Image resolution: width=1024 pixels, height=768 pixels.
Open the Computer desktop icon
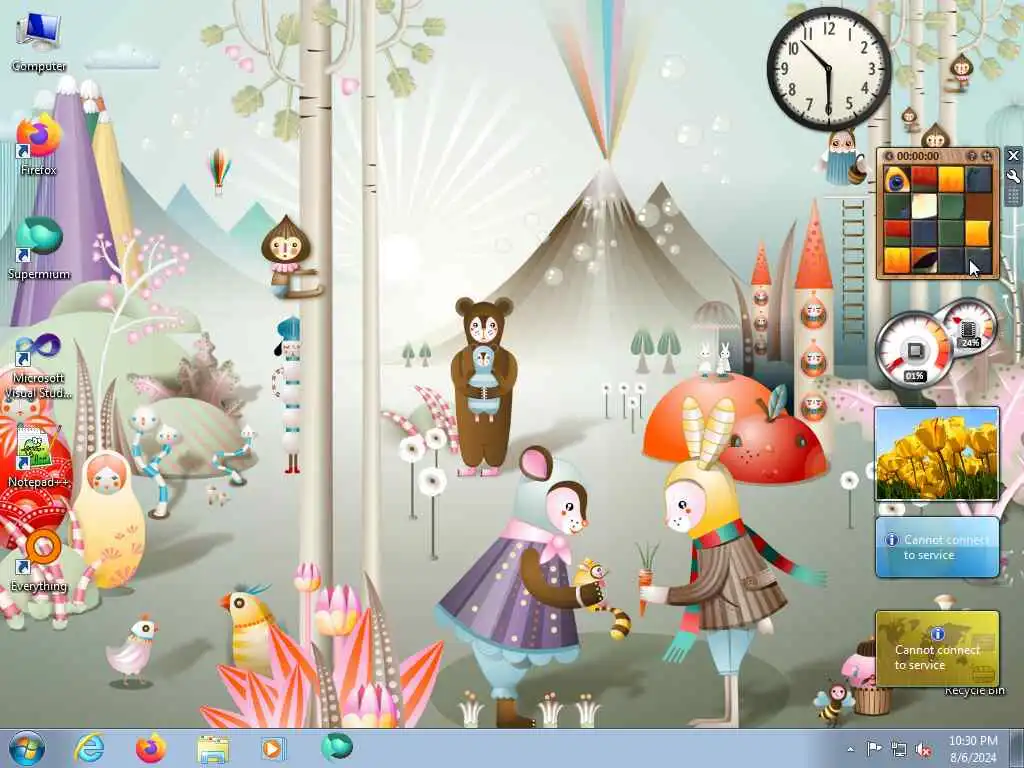coord(39,42)
